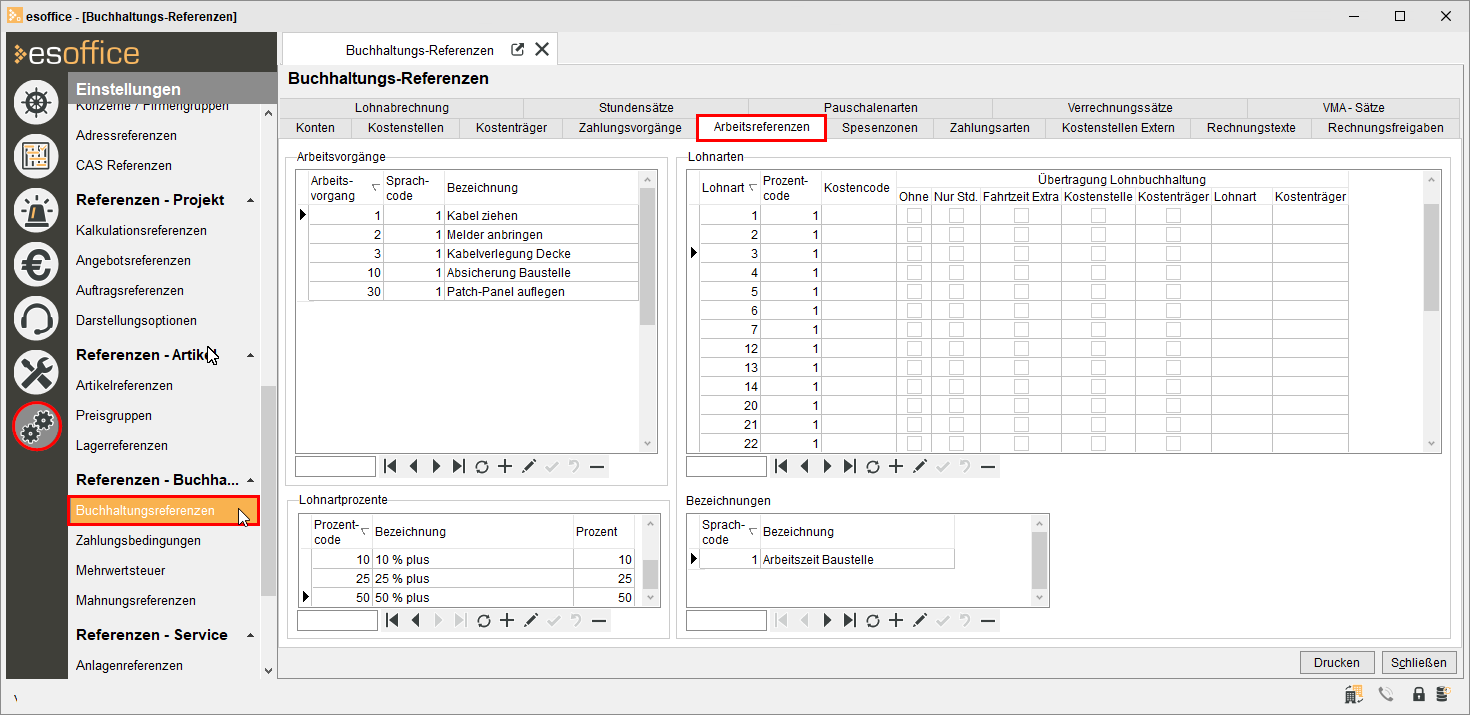Go to next record in Arbeitsvorgänge navigator
Viewport: 1470px width, 715px height.
tap(436, 466)
